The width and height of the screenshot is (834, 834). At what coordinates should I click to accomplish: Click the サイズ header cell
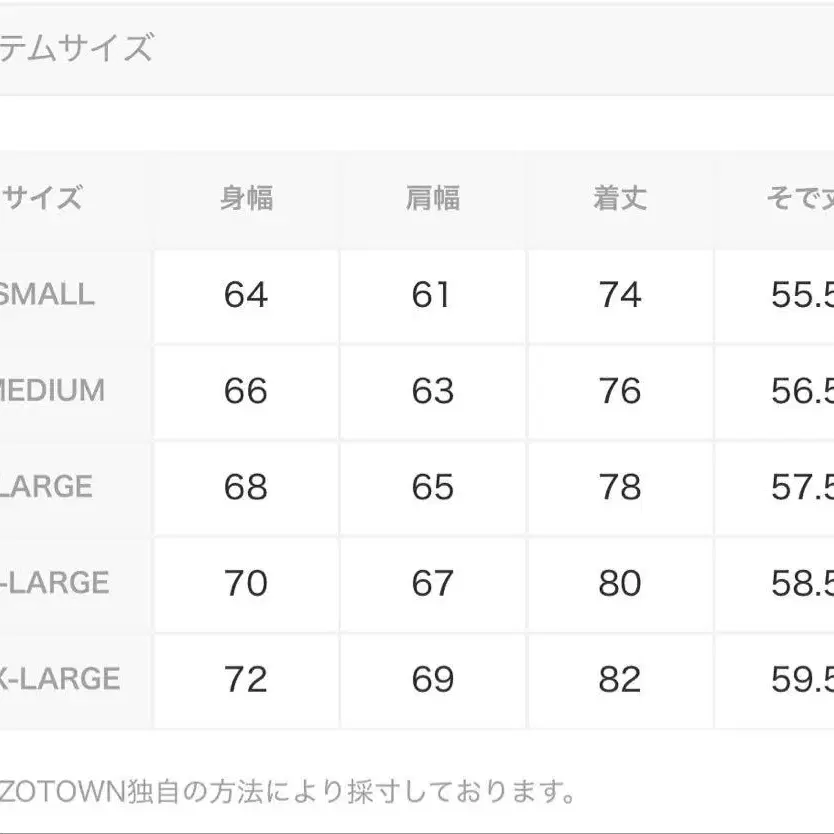coord(43,198)
